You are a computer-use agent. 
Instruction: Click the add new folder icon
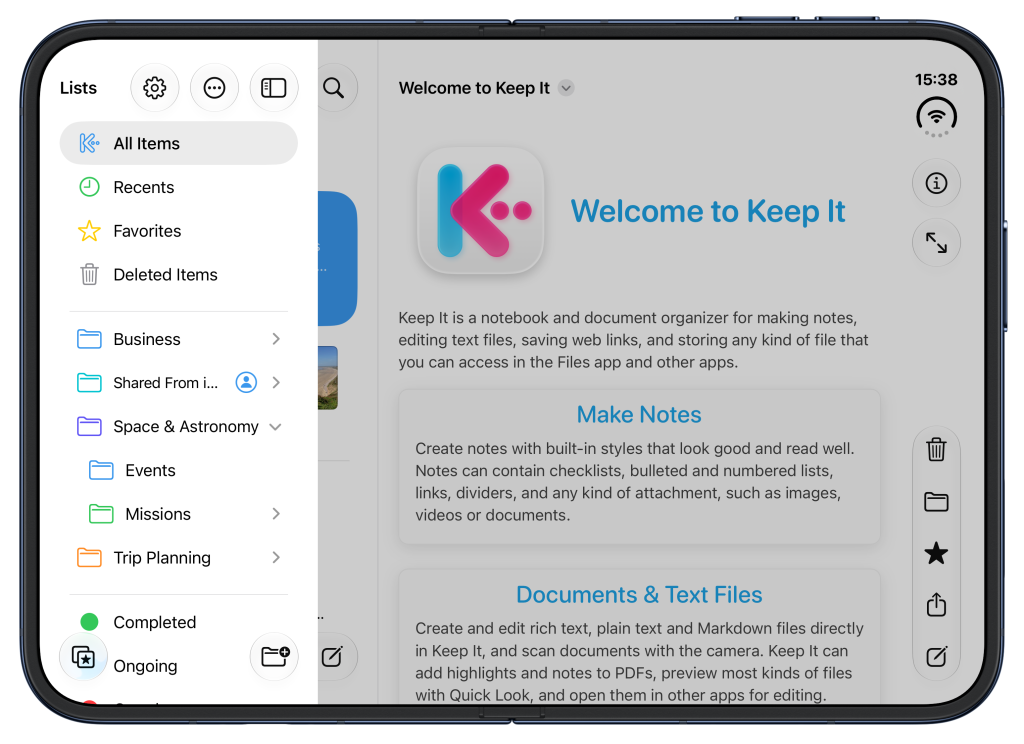(274, 656)
